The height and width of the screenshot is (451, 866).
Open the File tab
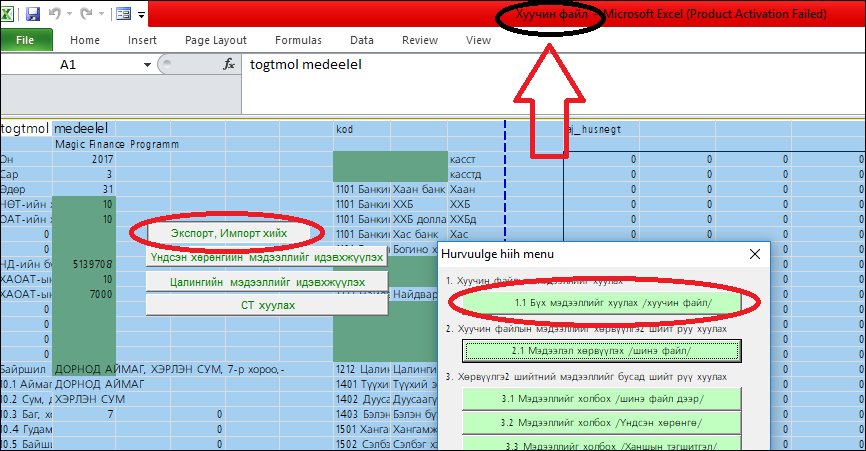pyautogui.click(x=26, y=40)
